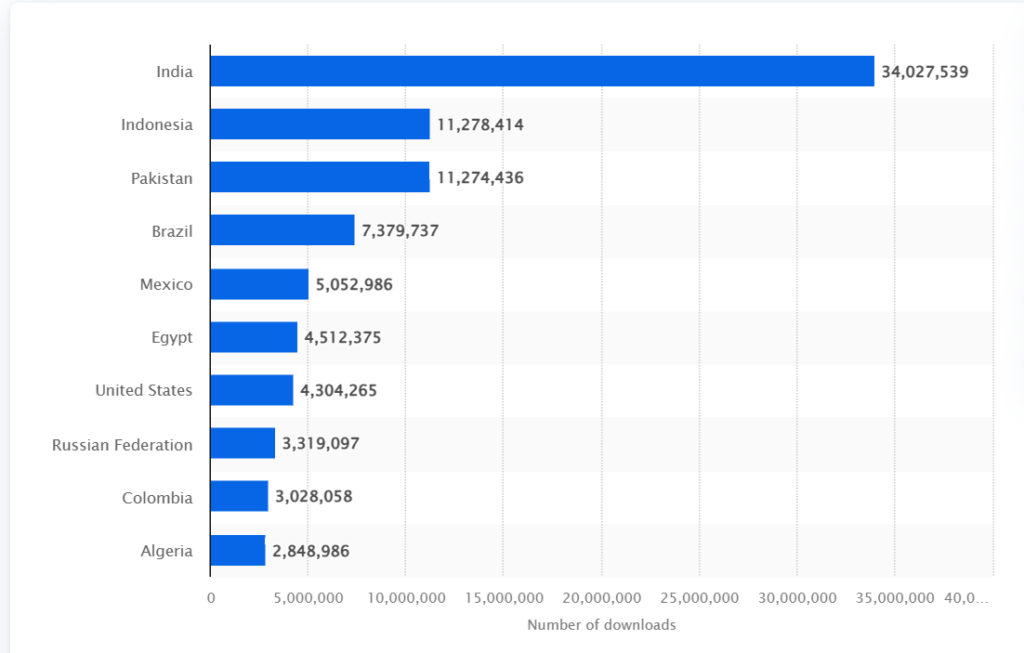Select the Russian Federation label
Screen dimensions: 1024x653
point(122,445)
